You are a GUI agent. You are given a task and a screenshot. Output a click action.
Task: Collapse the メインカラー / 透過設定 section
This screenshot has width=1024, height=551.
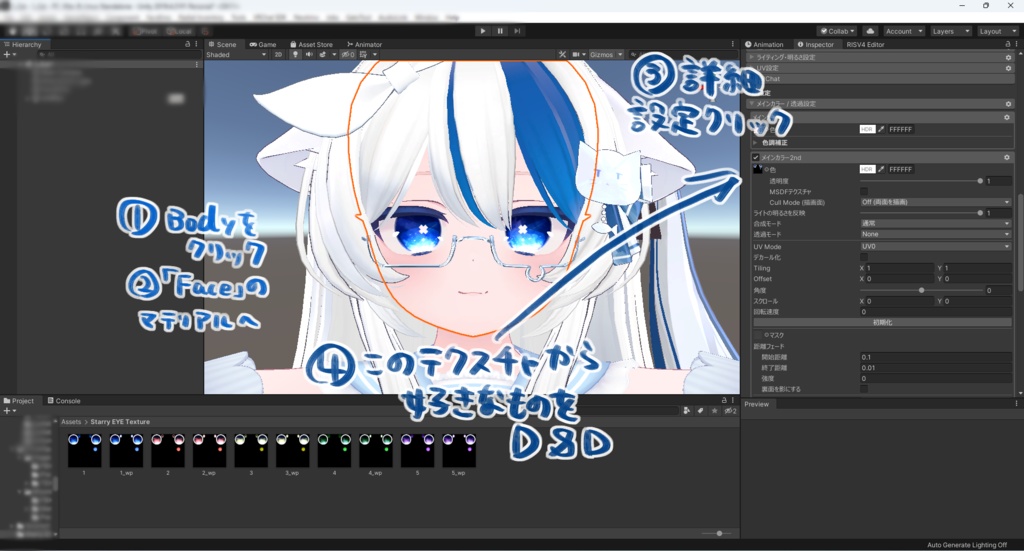pos(752,104)
